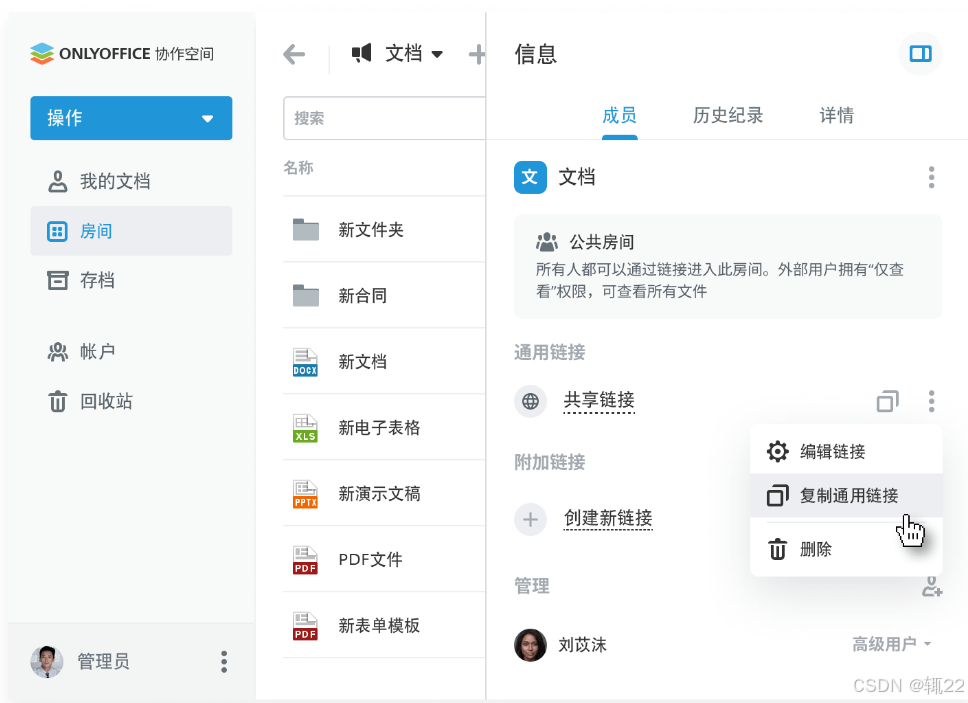Focus the 搜索 search field
Viewport: 968px width, 703px height.
coord(384,118)
